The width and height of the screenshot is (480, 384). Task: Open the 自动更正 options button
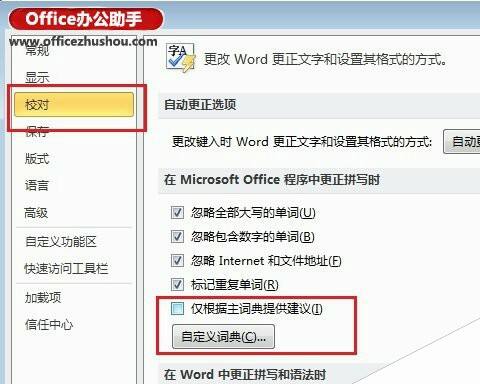point(462,142)
